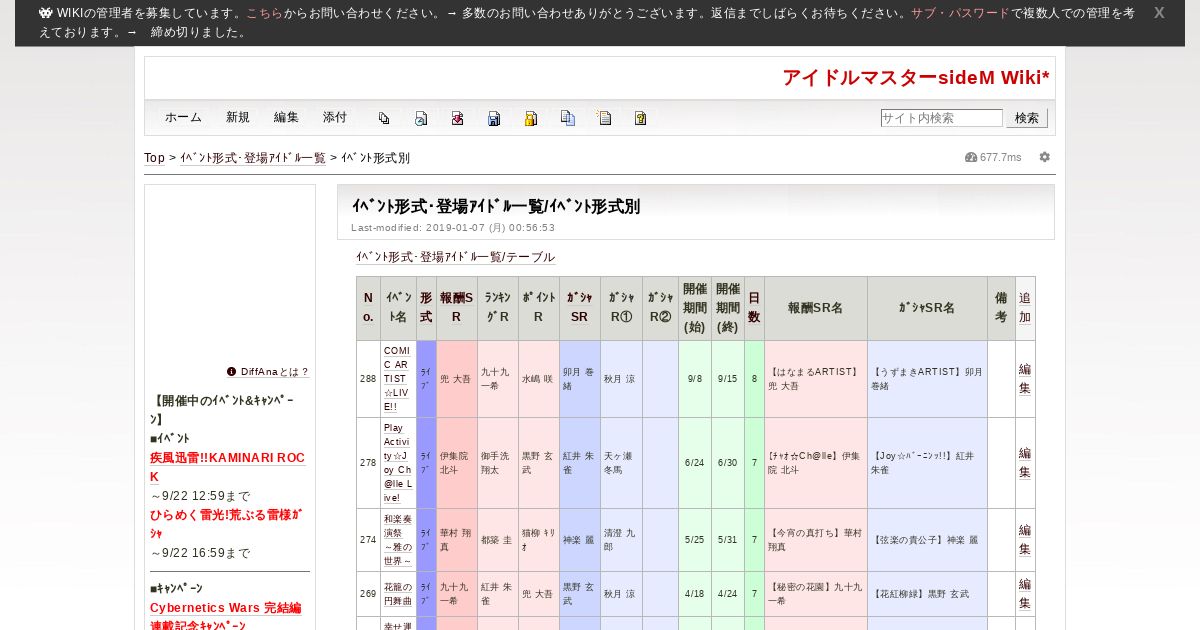Screen dimensions: 1200x630
Task: Click the ｶﾞｼｬR② column header
Action: (x=660, y=308)
